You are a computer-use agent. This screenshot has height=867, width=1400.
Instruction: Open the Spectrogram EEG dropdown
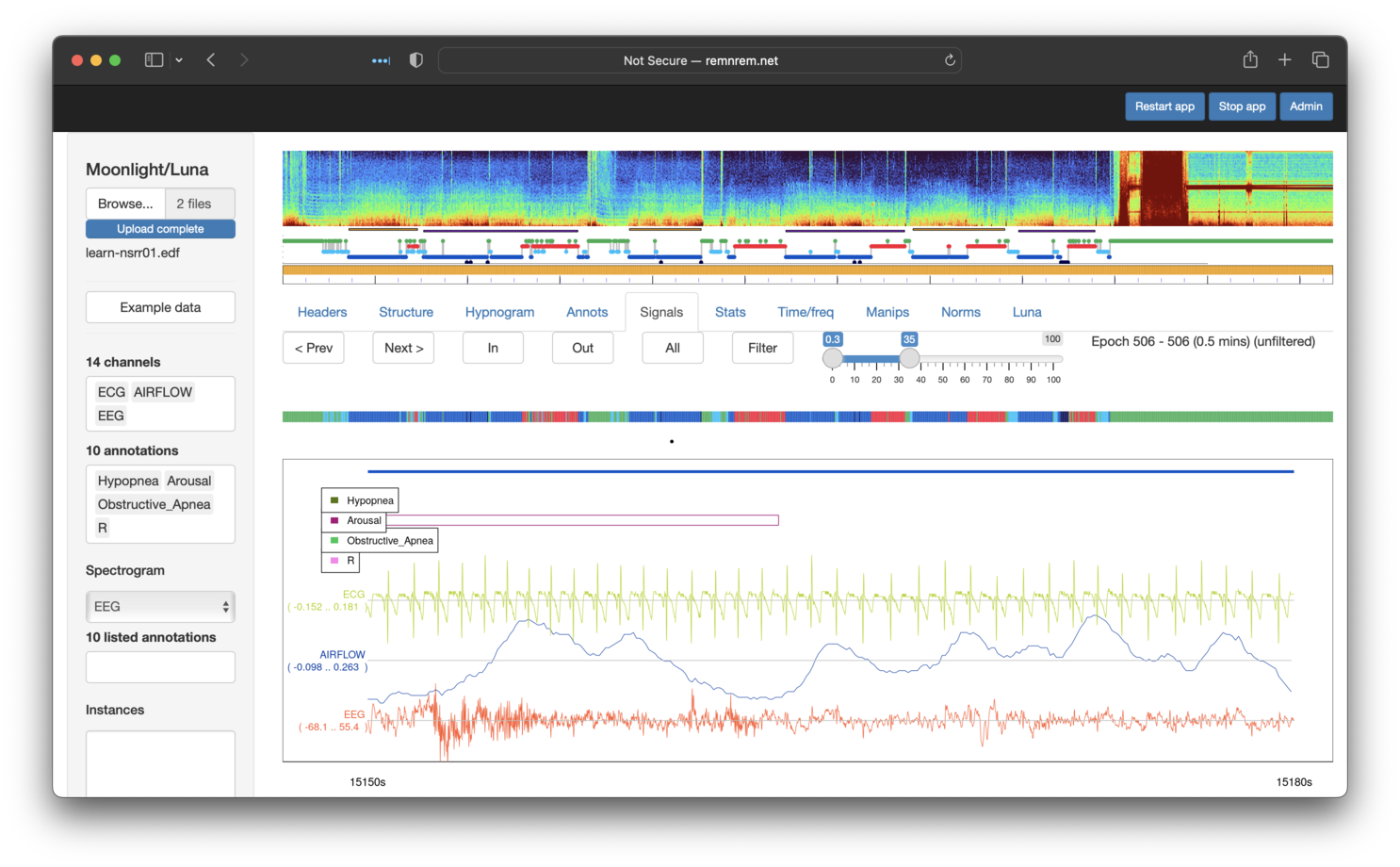160,607
